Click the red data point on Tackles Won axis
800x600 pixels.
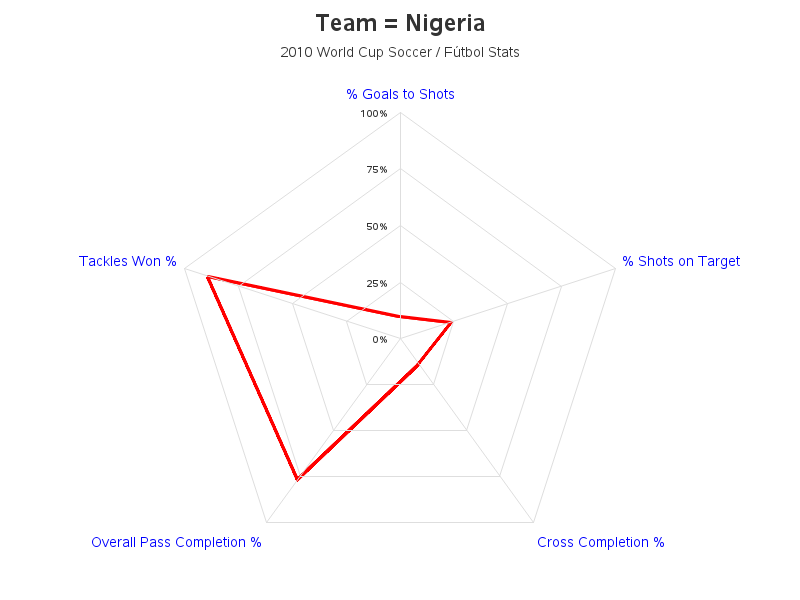pos(208,277)
